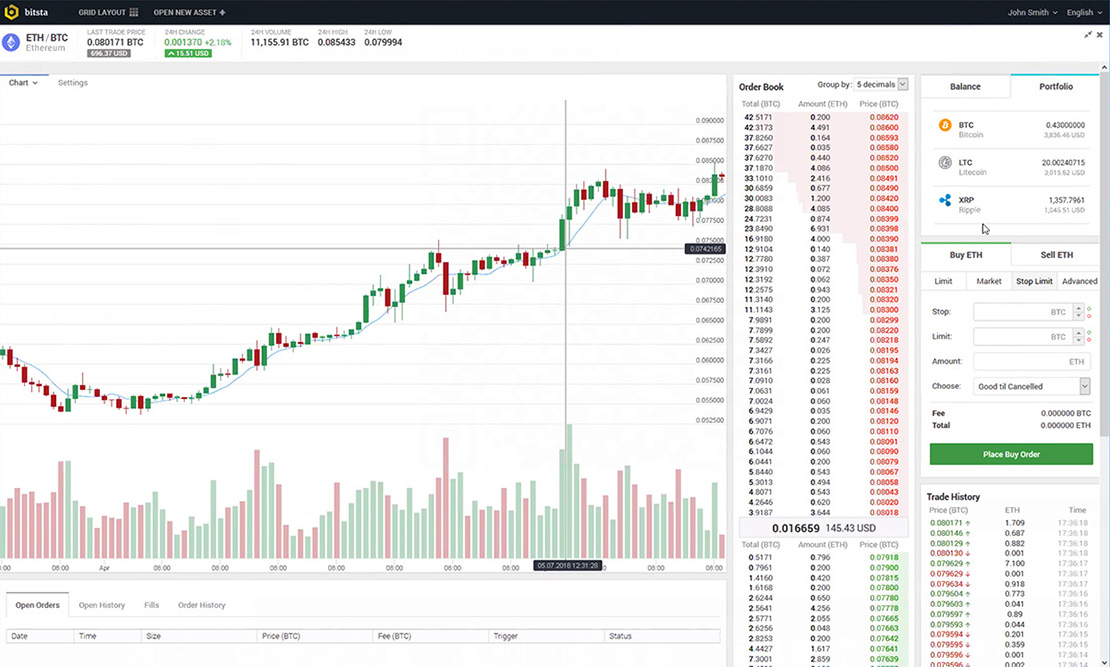Click the Bitcoin BTC icon in portfolio

coord(945,125)
